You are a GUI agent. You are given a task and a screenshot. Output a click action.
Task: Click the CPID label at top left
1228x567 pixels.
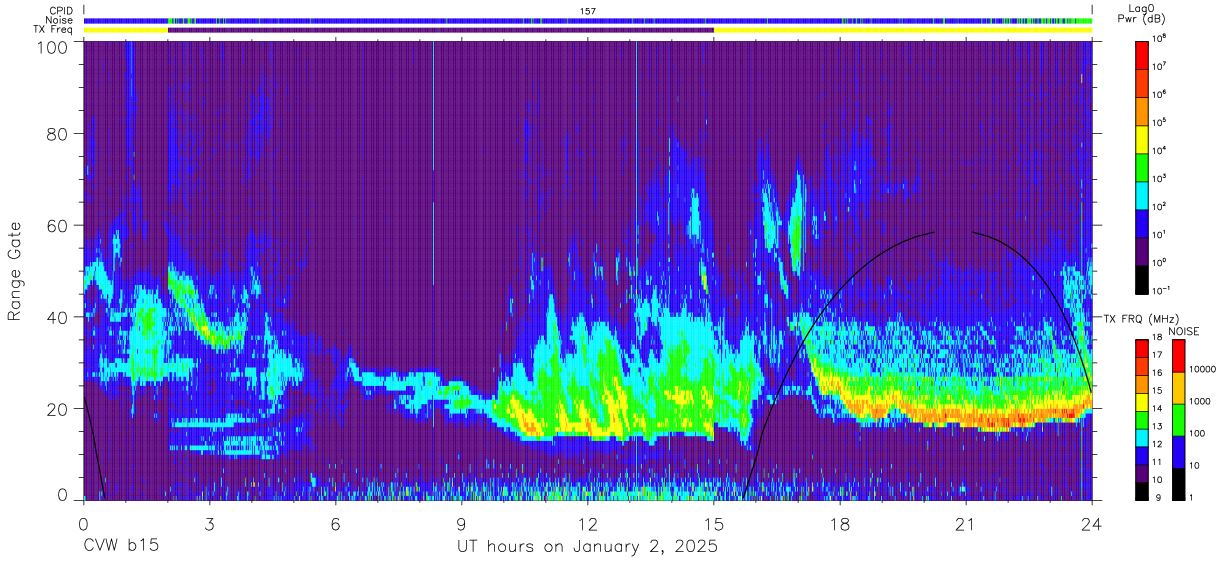tap(60, 11)
